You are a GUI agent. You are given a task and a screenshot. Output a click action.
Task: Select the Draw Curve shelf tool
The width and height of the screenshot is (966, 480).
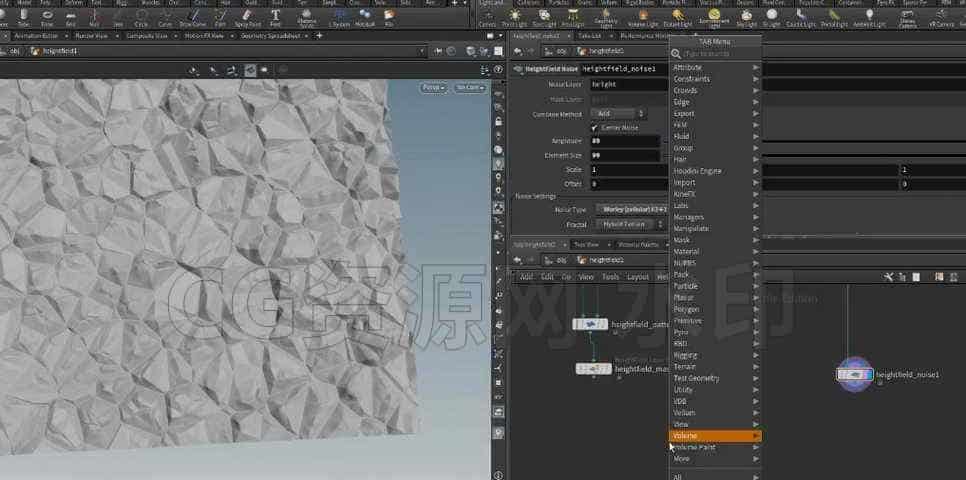point(193,17)
